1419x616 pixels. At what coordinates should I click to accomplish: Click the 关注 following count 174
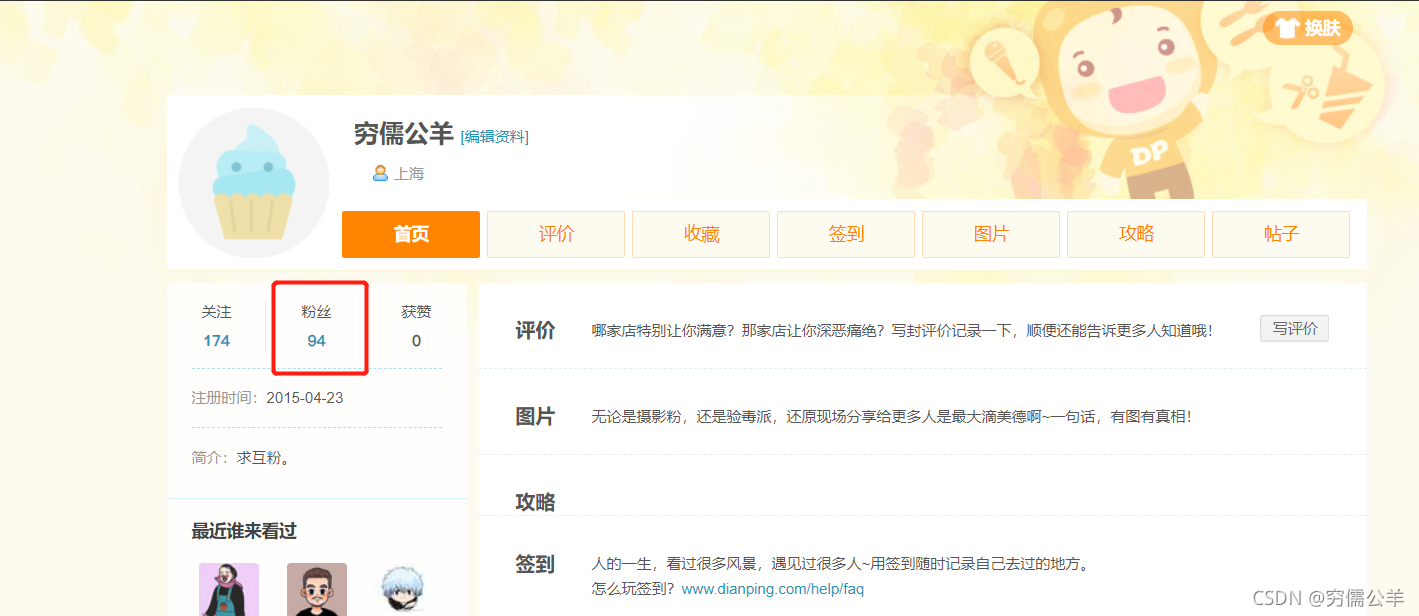216,341
